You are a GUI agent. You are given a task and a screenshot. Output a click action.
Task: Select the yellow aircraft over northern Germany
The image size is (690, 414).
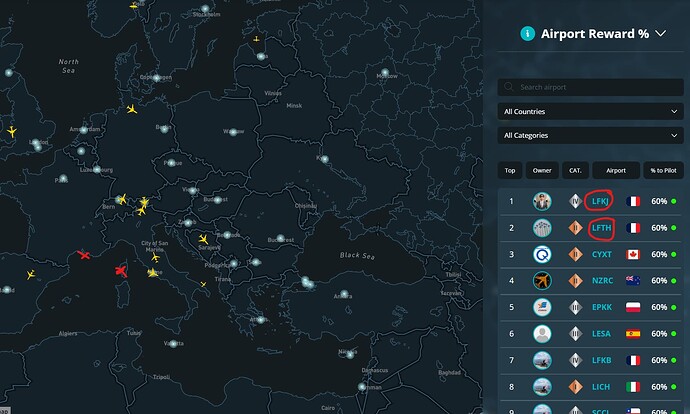point(130,109)
